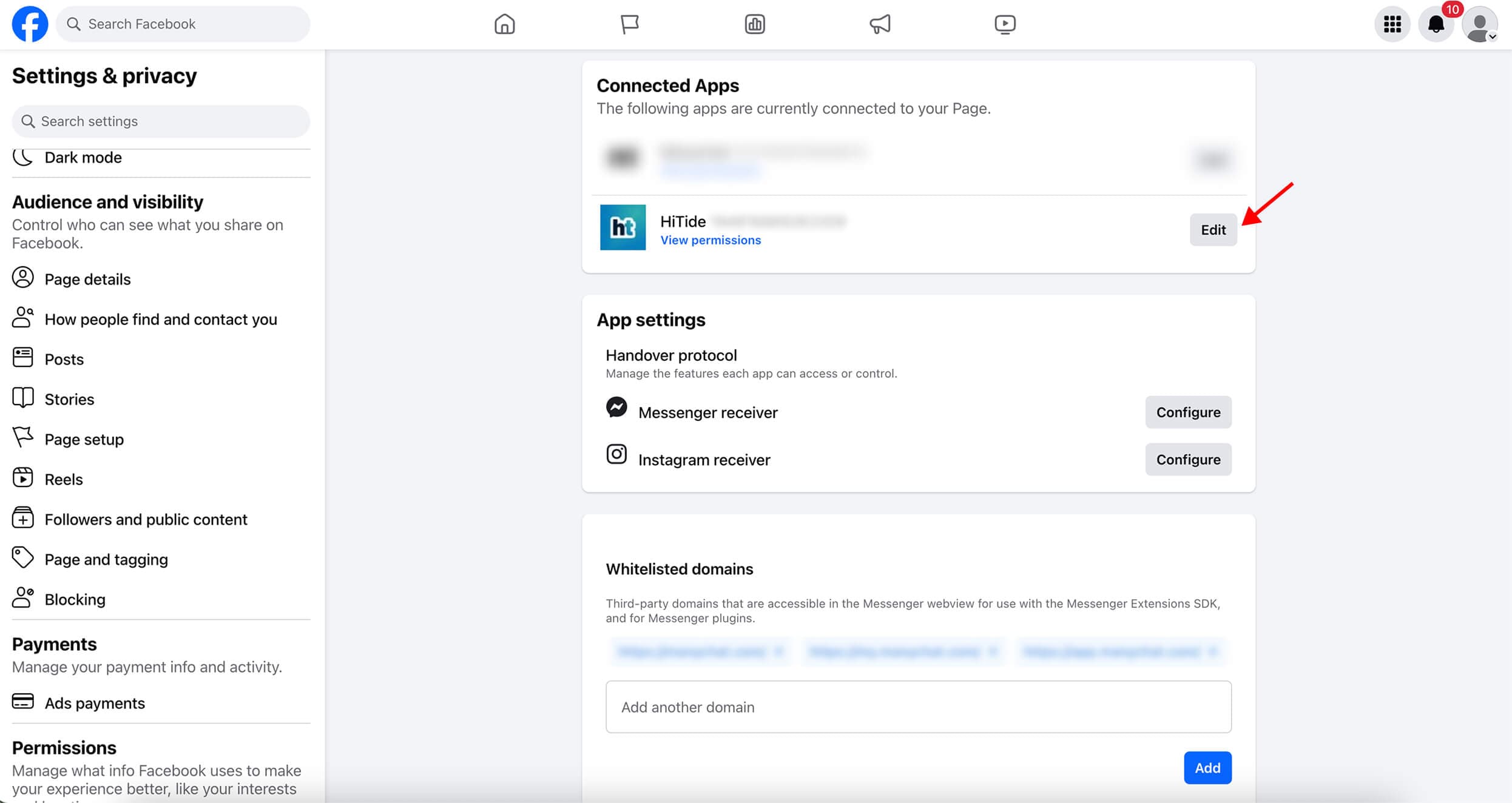The height and width of the screenshot is (803, 1512).
Task: Open the Ads megaphone icon
Action: [880, 24]
